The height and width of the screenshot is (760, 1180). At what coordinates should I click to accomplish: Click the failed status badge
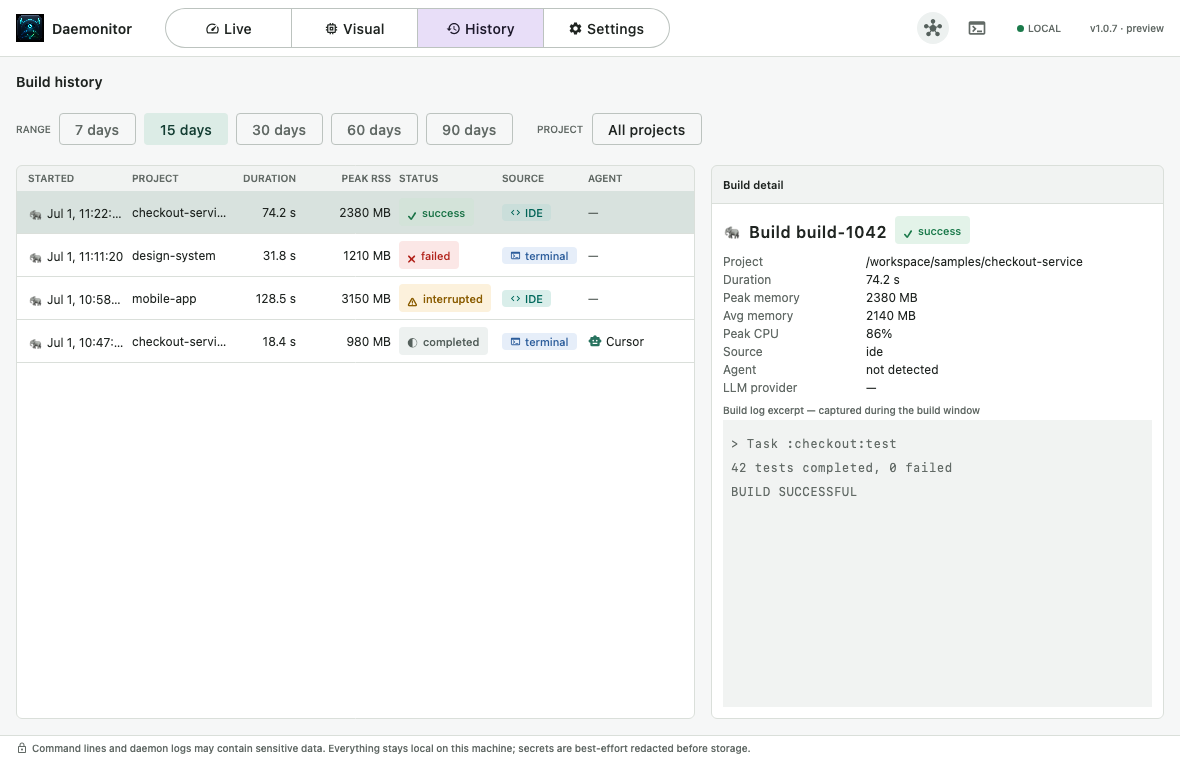[x=428, y=256]
